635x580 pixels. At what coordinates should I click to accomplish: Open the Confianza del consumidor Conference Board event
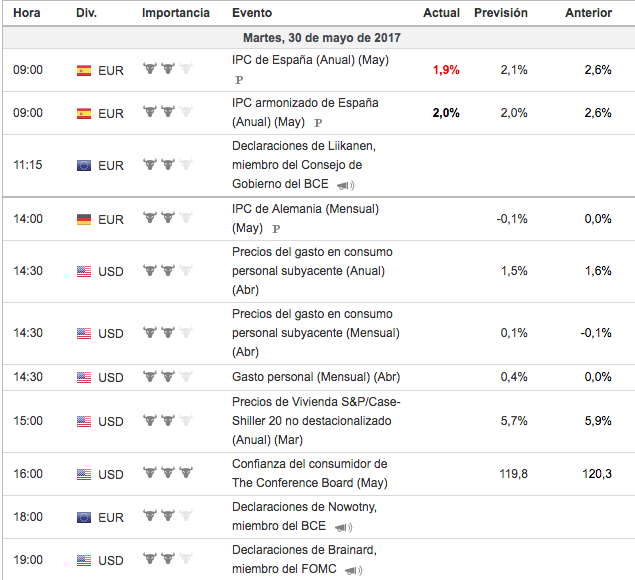[x=309, y=474]
